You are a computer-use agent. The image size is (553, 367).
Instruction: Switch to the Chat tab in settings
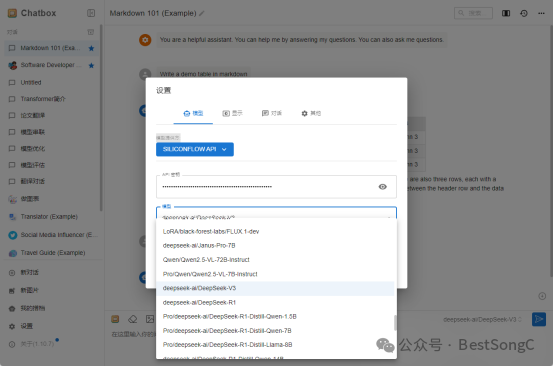click(x=272, y=114)
